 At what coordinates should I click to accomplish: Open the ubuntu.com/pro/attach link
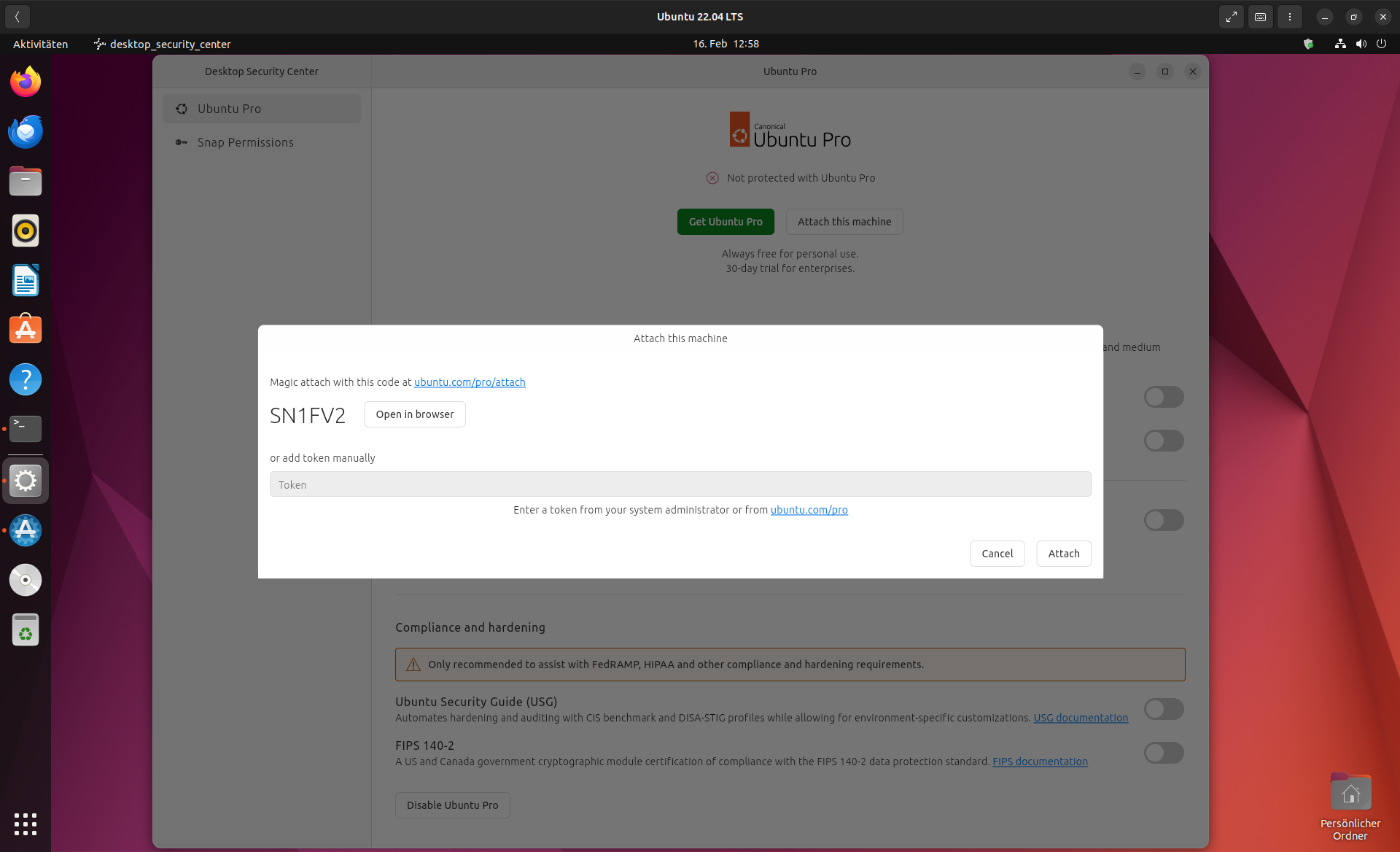tap(470, 382)
